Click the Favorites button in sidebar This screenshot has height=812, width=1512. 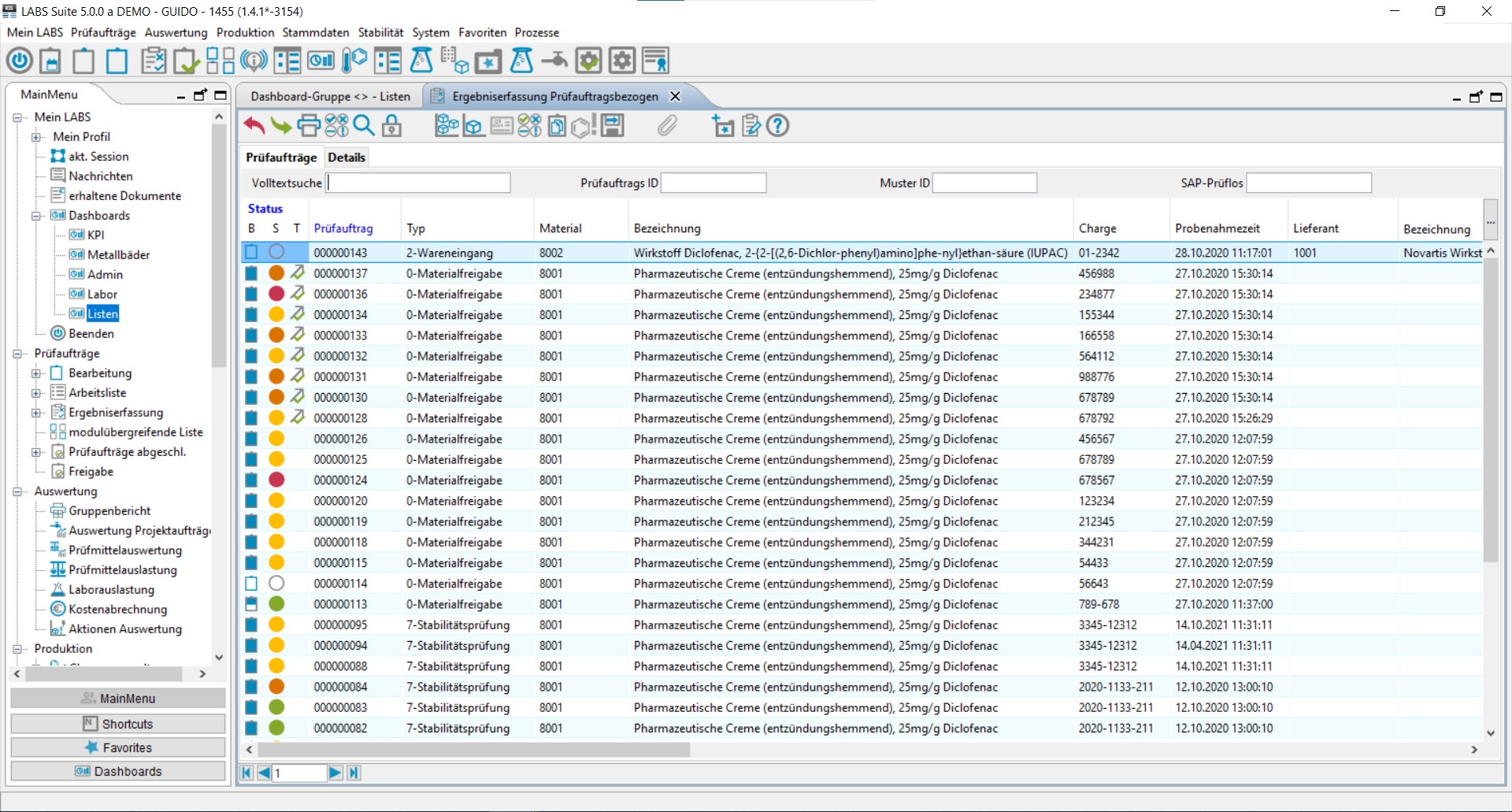pyautogui.click(x=118, y=747)
